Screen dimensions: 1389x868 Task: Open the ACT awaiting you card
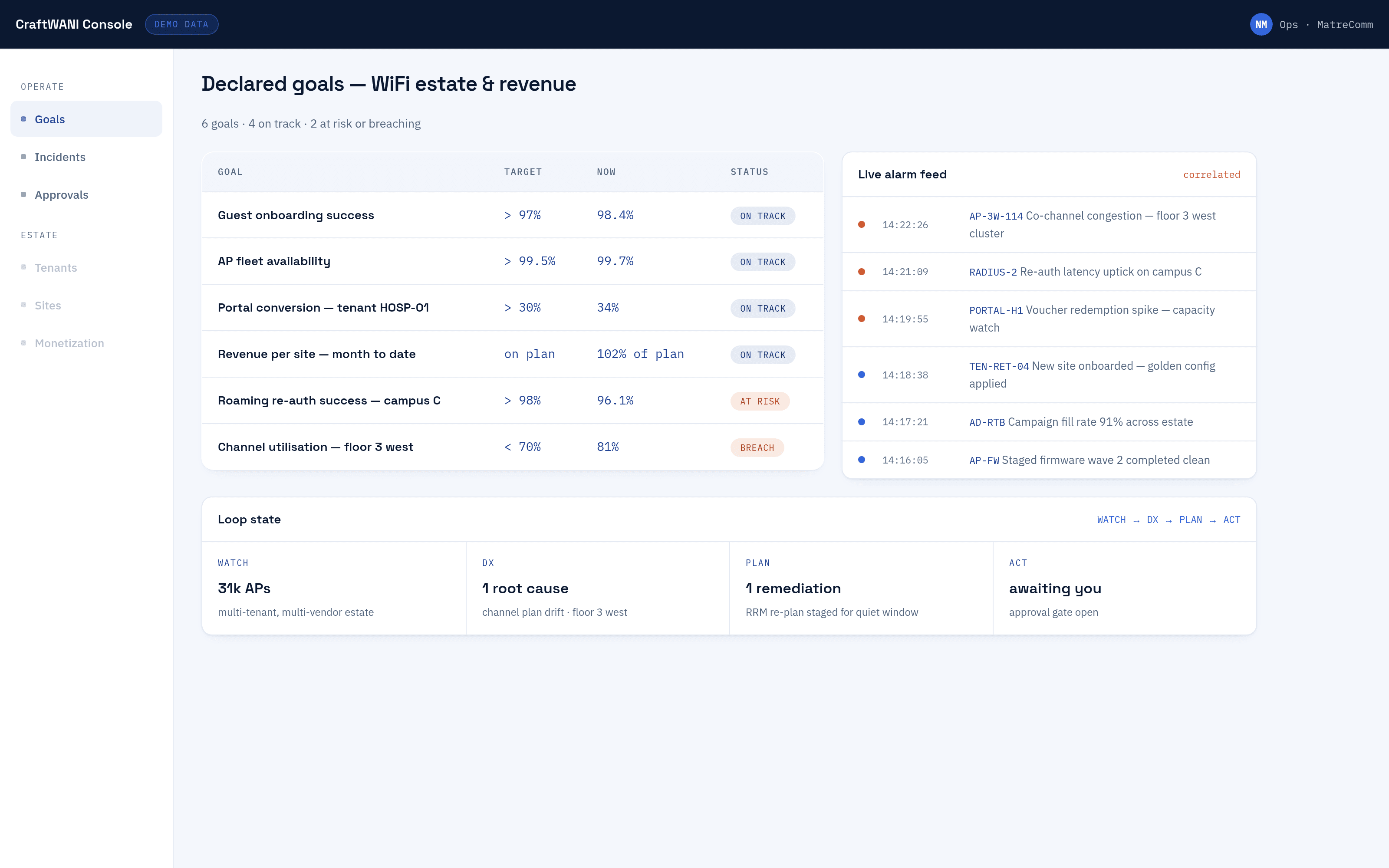(x=1124, y=589)
